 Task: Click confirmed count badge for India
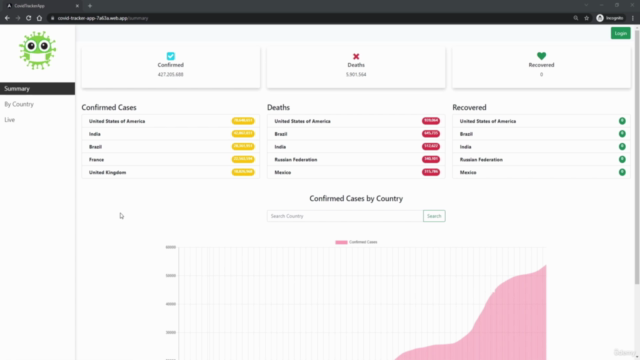[x=243, y=133]
